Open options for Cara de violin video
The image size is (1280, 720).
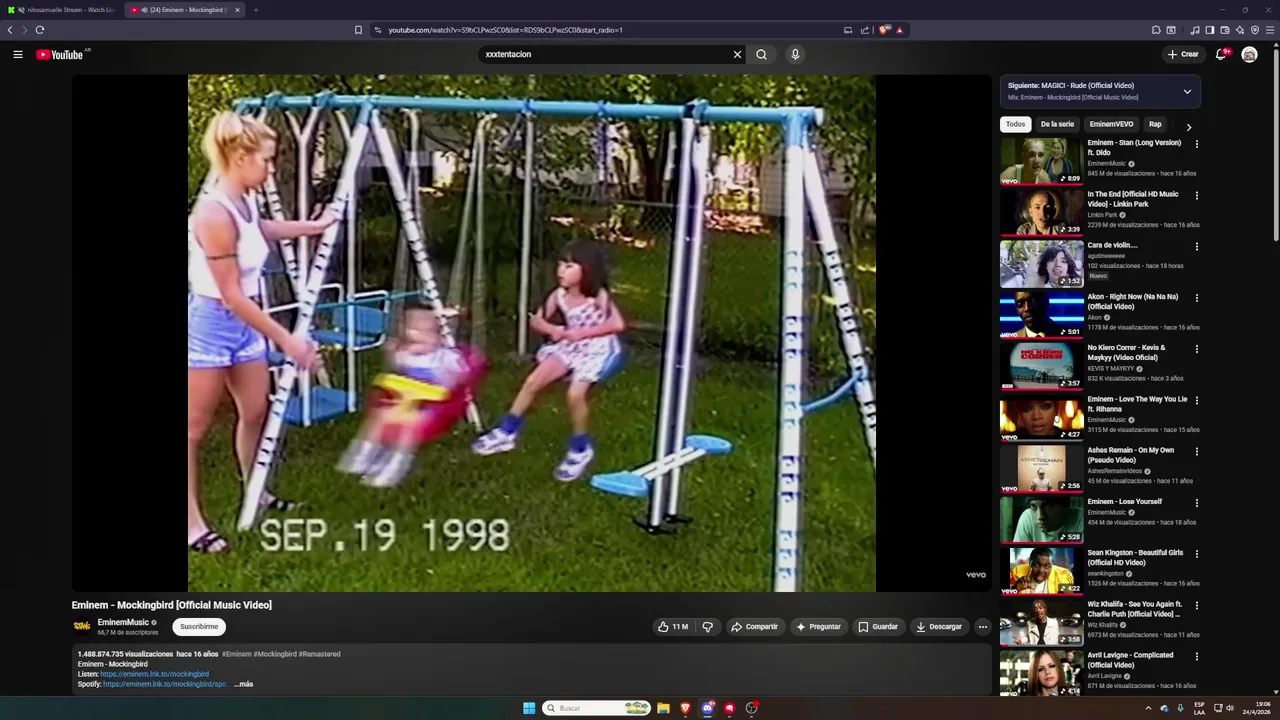pos(1196,246)
